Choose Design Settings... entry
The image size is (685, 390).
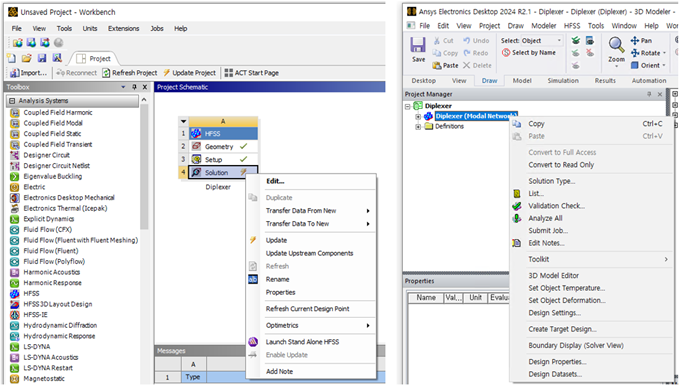coord(554,313)
